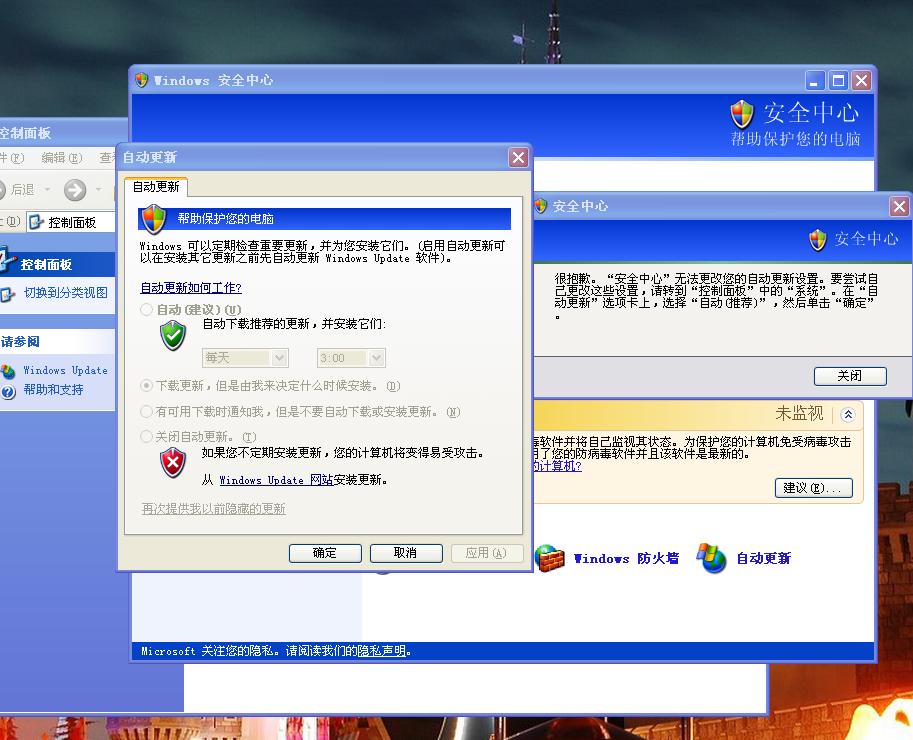
Task: Collapse the 未监视 section chevron
Action: 848,414
